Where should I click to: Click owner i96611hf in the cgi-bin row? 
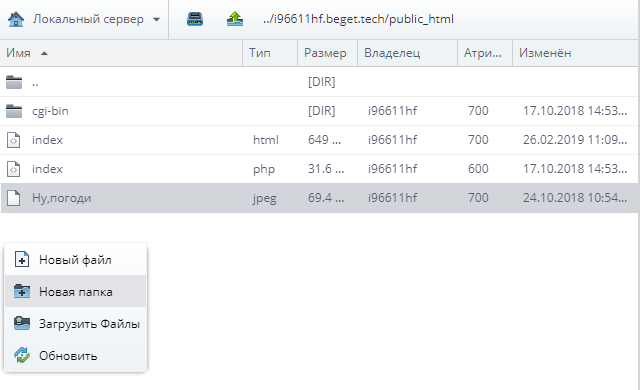[393, 111]
